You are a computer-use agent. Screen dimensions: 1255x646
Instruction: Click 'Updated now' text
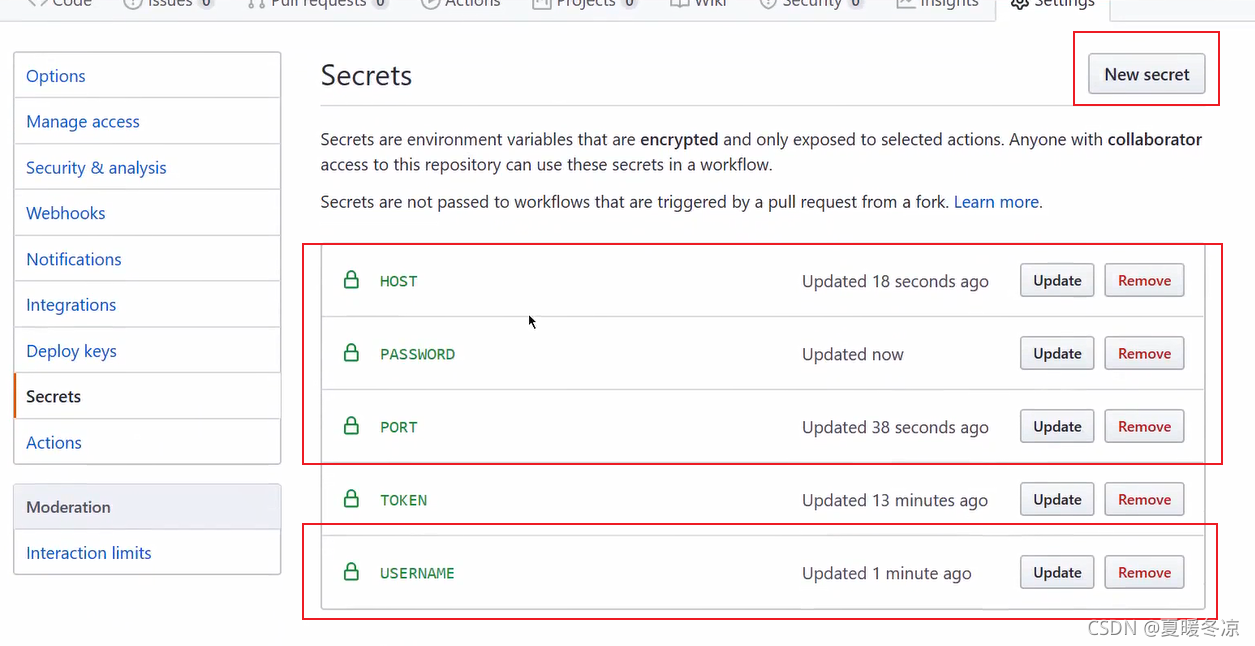tap(852, 354)
